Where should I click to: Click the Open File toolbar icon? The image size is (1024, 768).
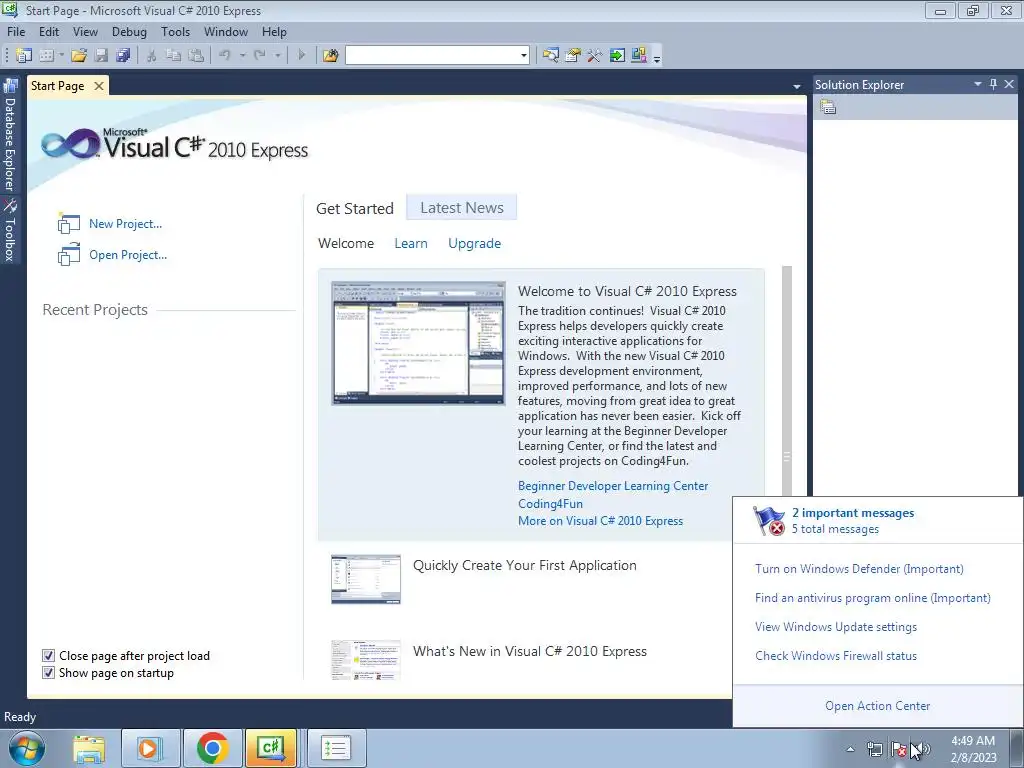click(x=79, y=56)
